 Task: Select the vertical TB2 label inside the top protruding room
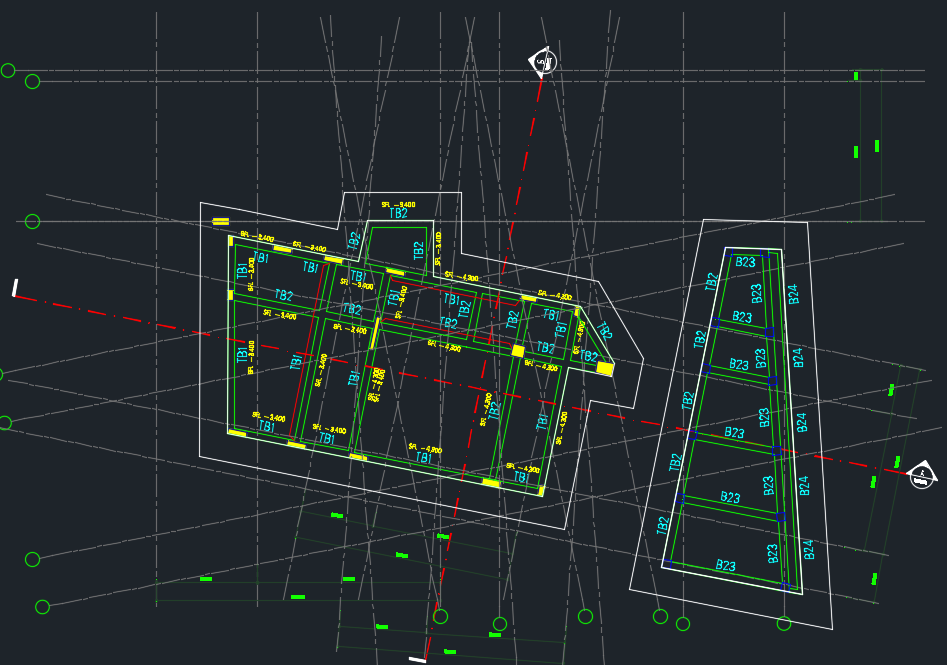pos(419,251)
